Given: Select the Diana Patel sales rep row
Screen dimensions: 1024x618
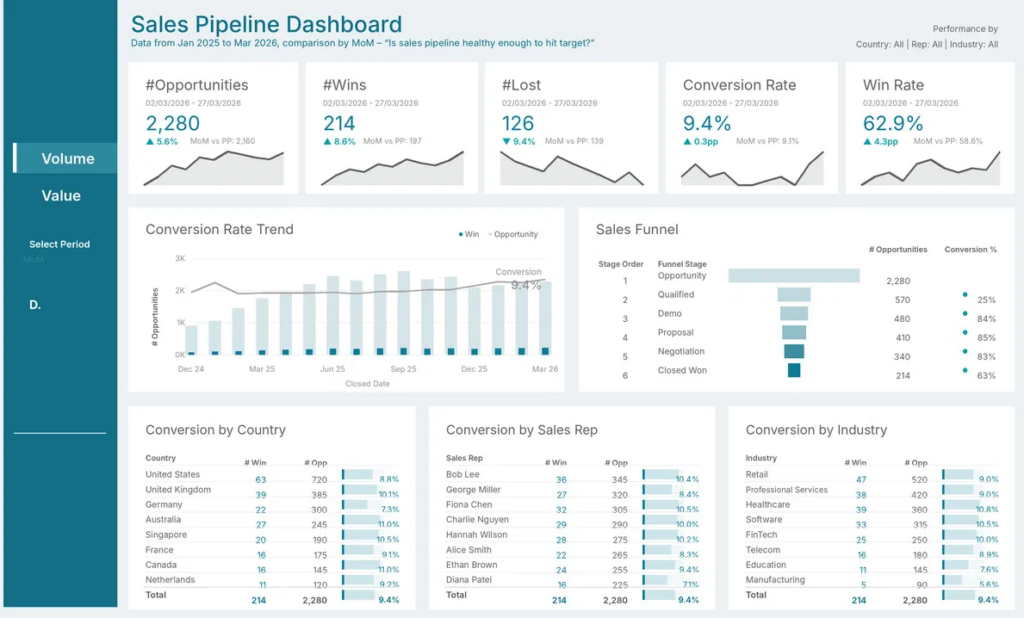Looking at the screenshot, I should [573, 581].
